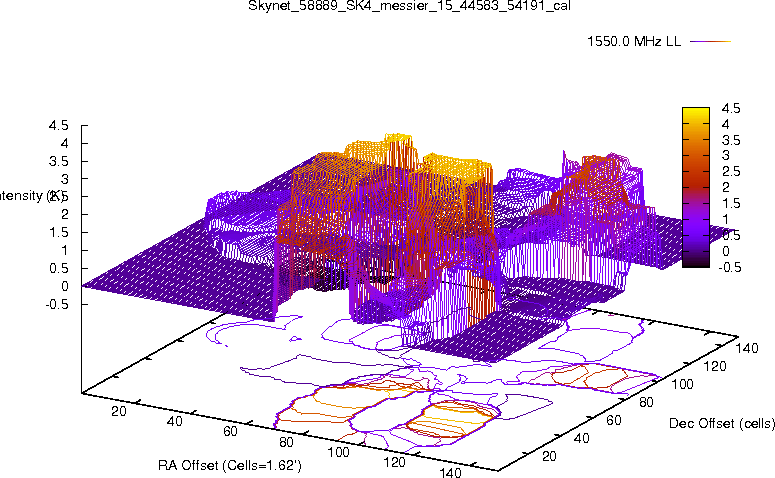Screen dimensions: 775x478
Task: Select the 4.5 label on the color bar
Action: click(731, 108)
